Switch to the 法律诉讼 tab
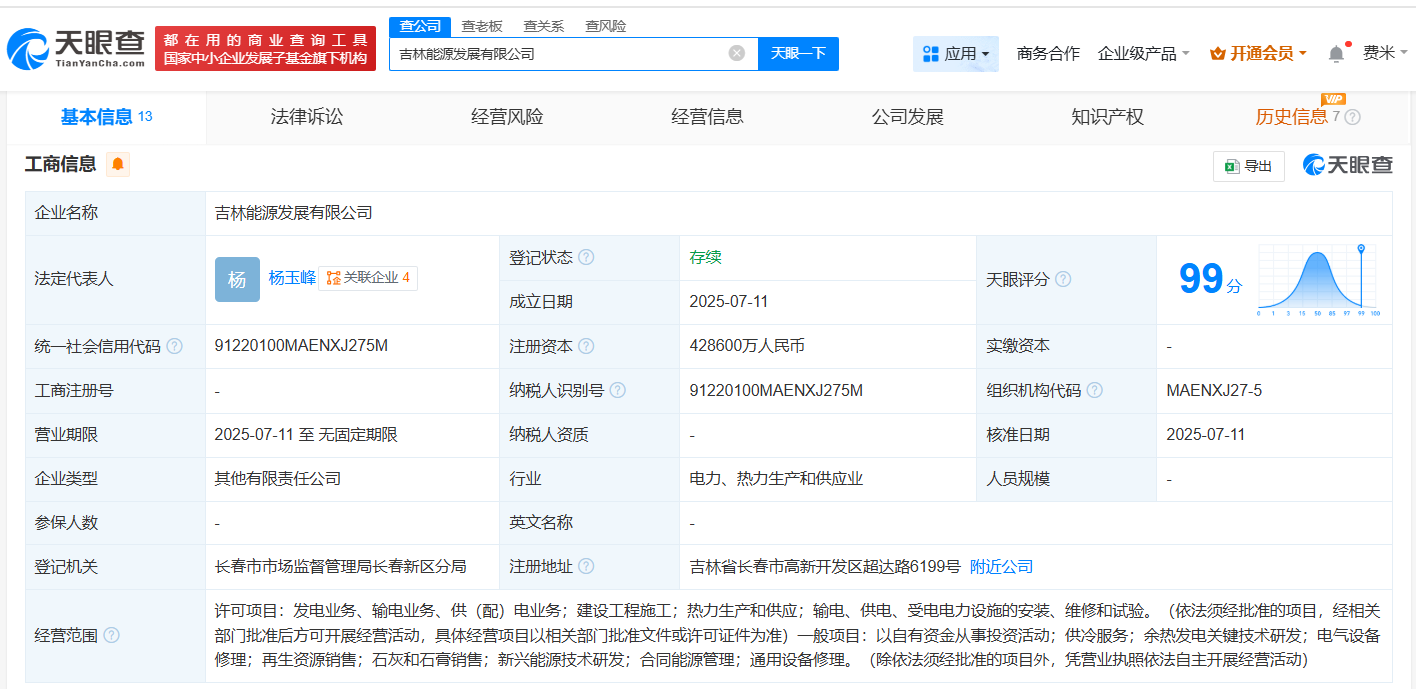 click(306, 117)
